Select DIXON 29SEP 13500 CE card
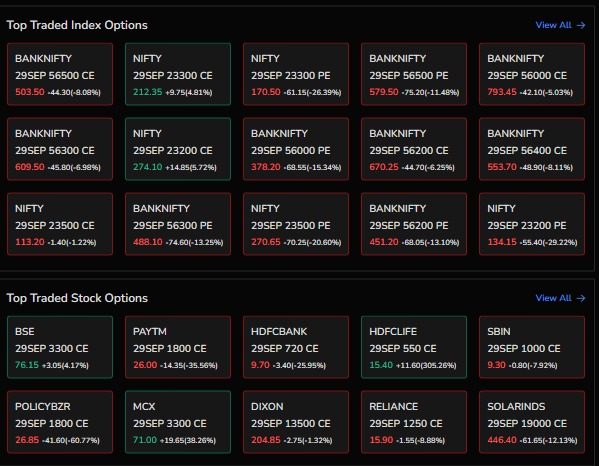 (296, 422)
